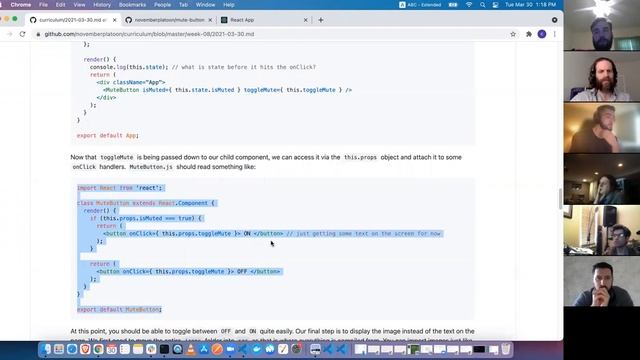Click the '<div className="App">' code line

click(131, 82)
